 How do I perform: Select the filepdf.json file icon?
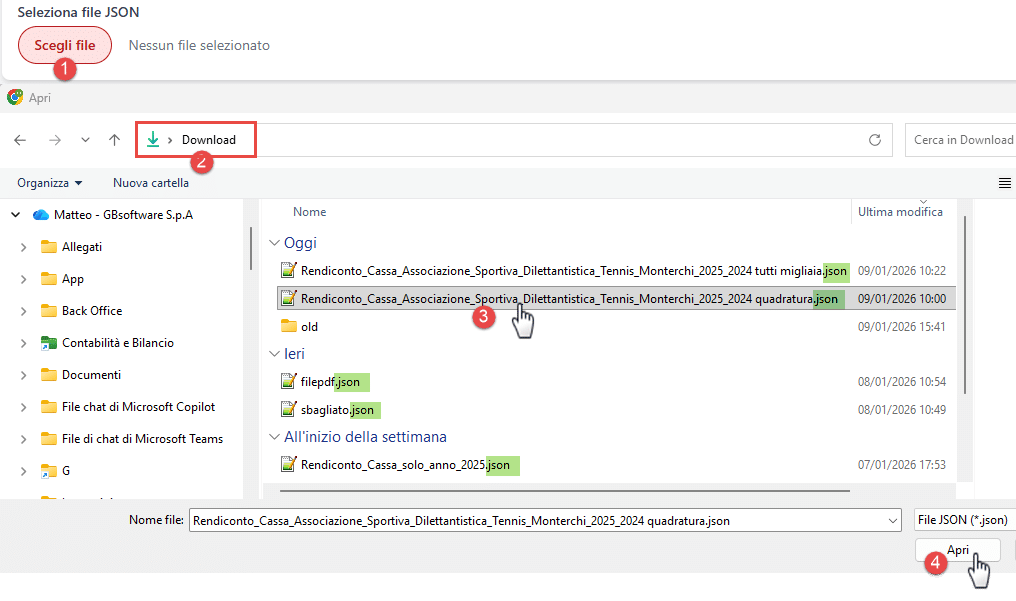coord(288,381)
